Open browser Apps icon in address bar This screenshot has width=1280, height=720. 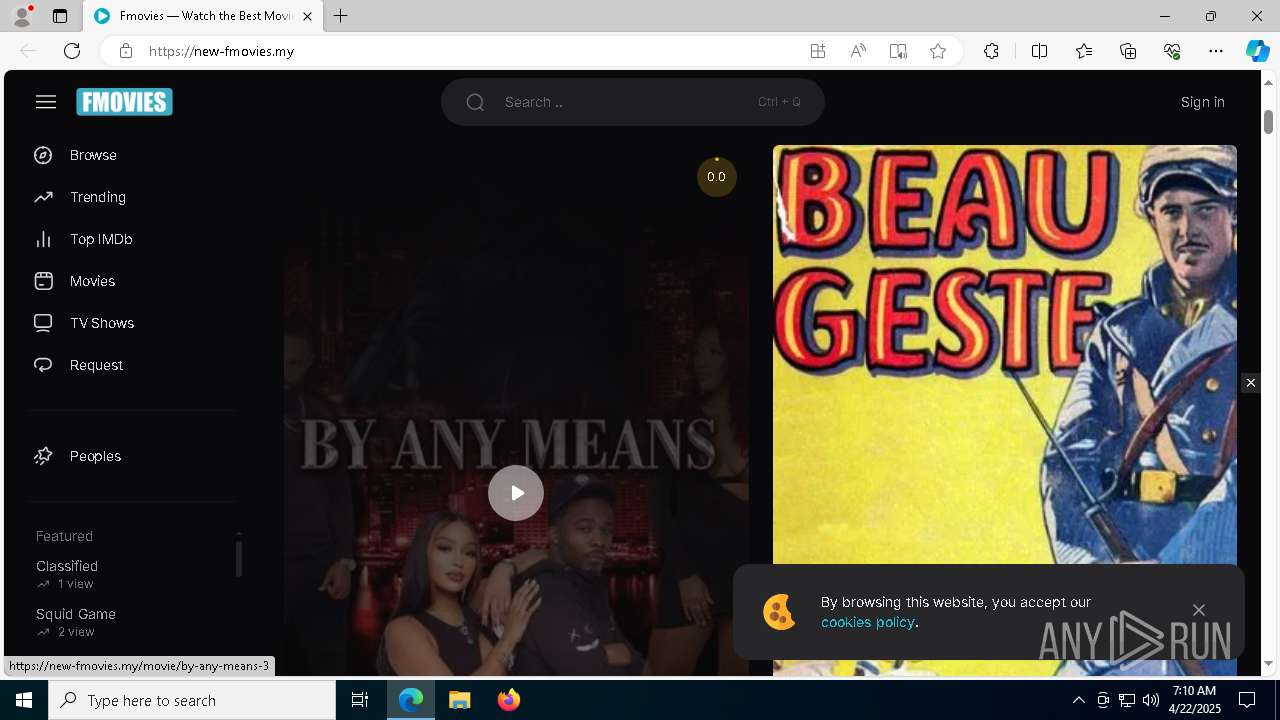coord(818,51)
